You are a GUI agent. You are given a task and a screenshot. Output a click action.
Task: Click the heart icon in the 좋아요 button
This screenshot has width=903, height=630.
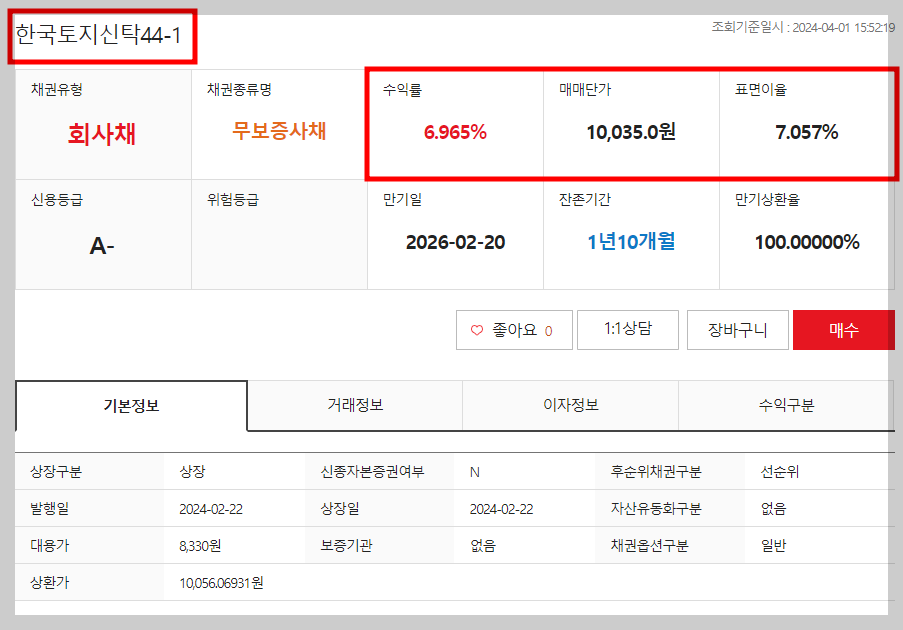pos(477,330)
